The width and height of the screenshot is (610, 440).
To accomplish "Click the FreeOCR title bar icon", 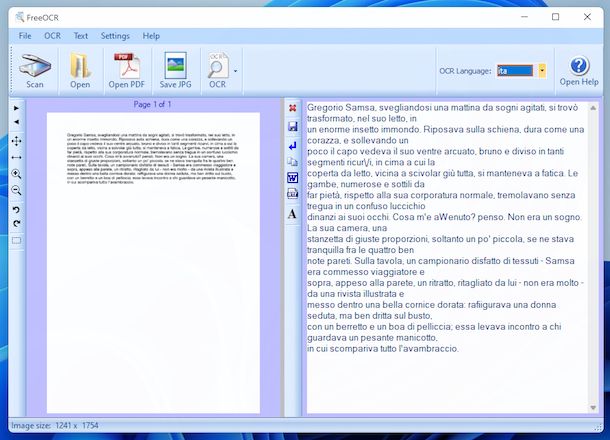I will coord(19,17).
